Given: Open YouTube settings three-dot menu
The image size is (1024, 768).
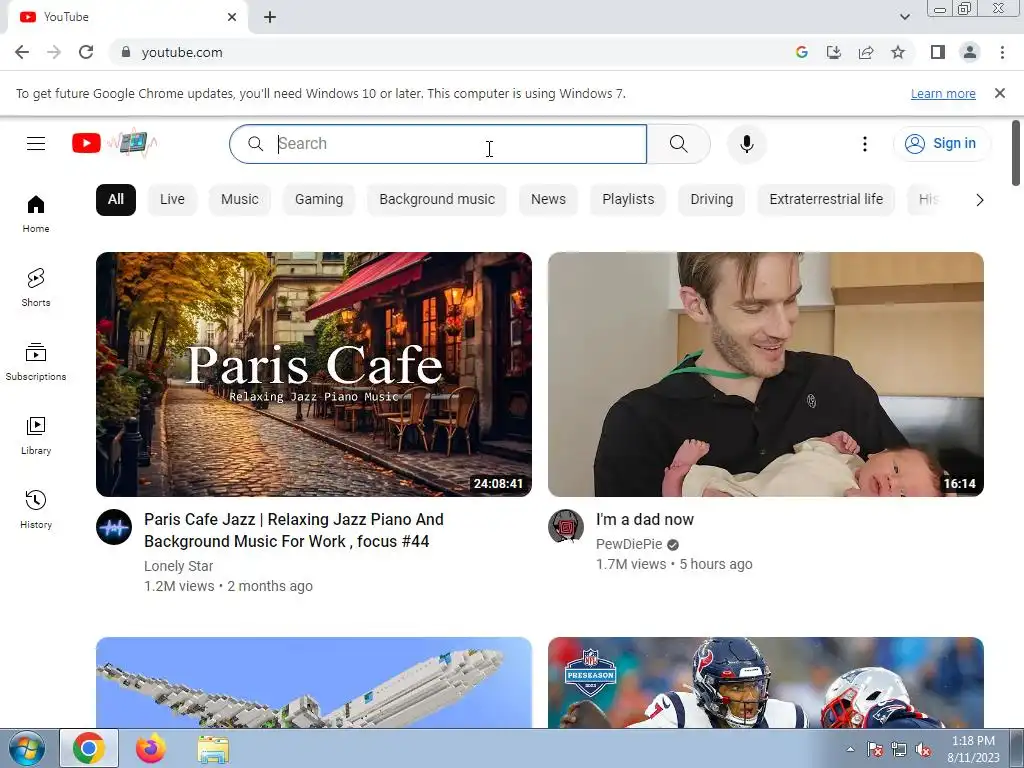Looking at the screenshot, I should click(x=865, y=144).
